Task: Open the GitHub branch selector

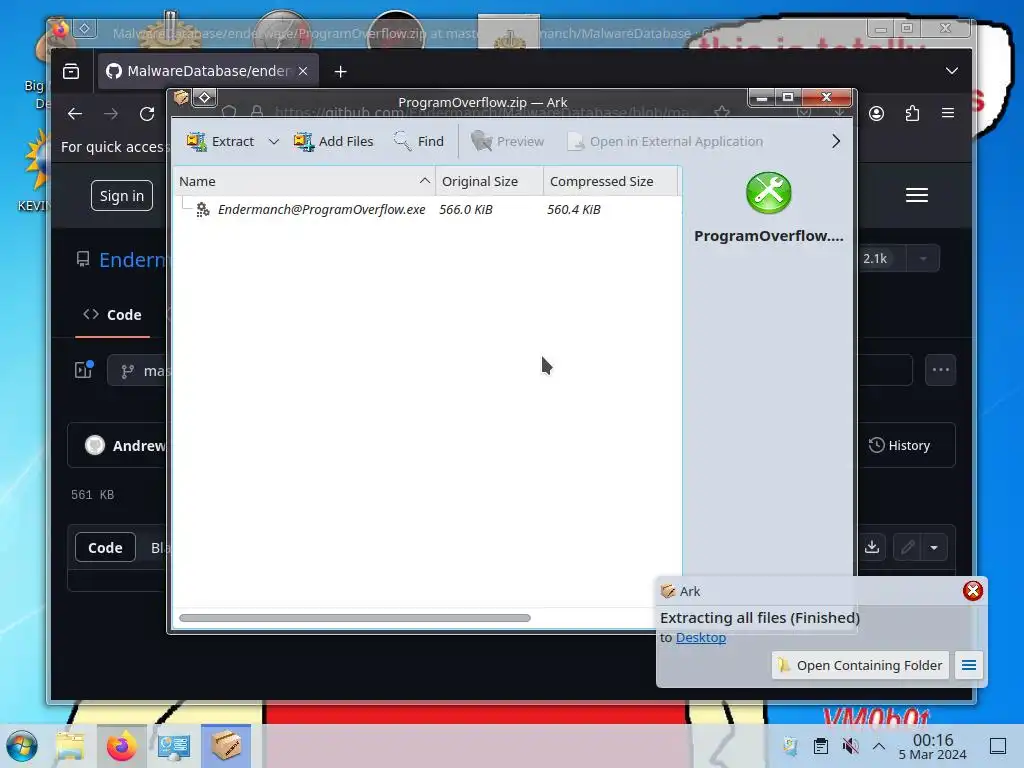Action: [140, 371]
